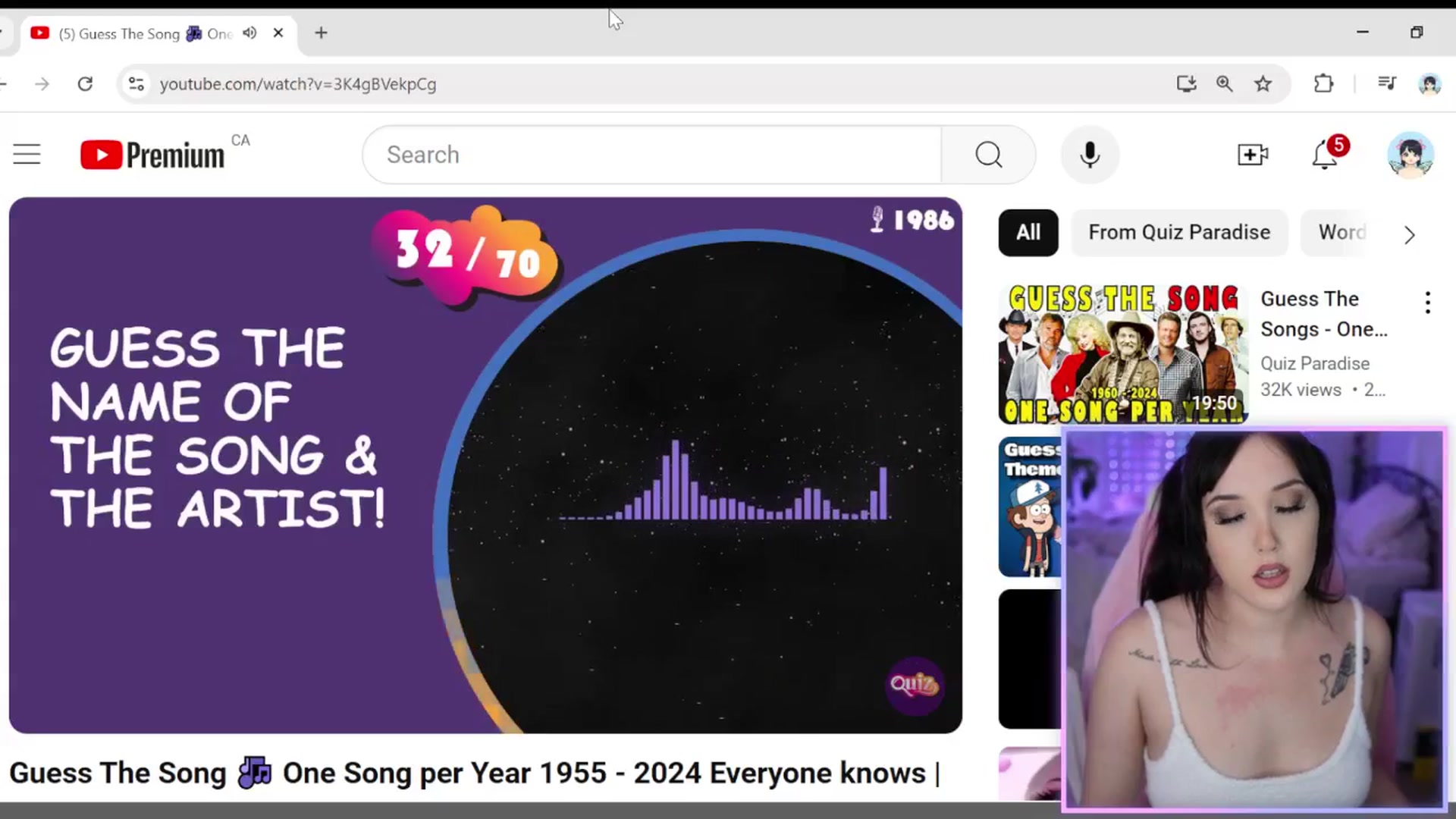Click the video title text

[x=475, y=773]
